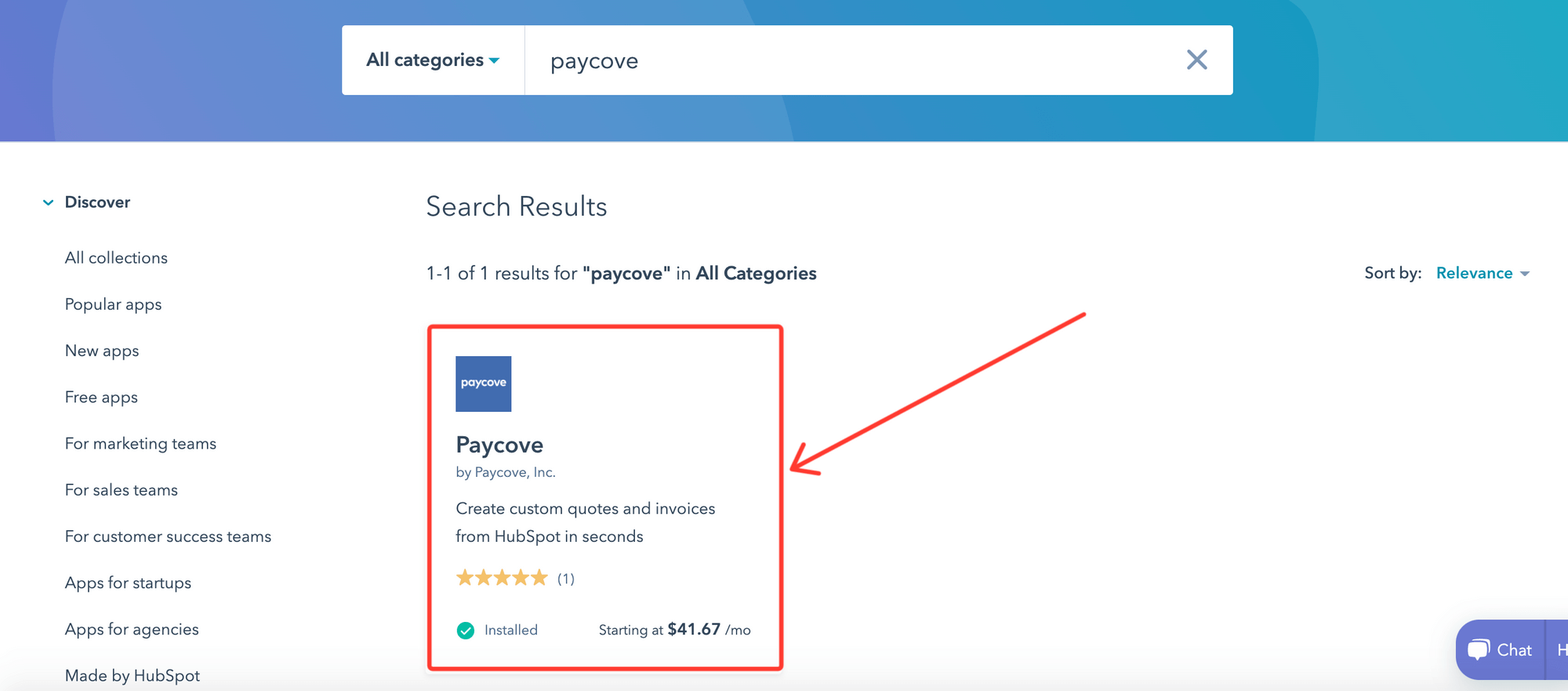Select Popular apps in sidebar
This screenshot has height=691, width=1568.
(113, 304)
